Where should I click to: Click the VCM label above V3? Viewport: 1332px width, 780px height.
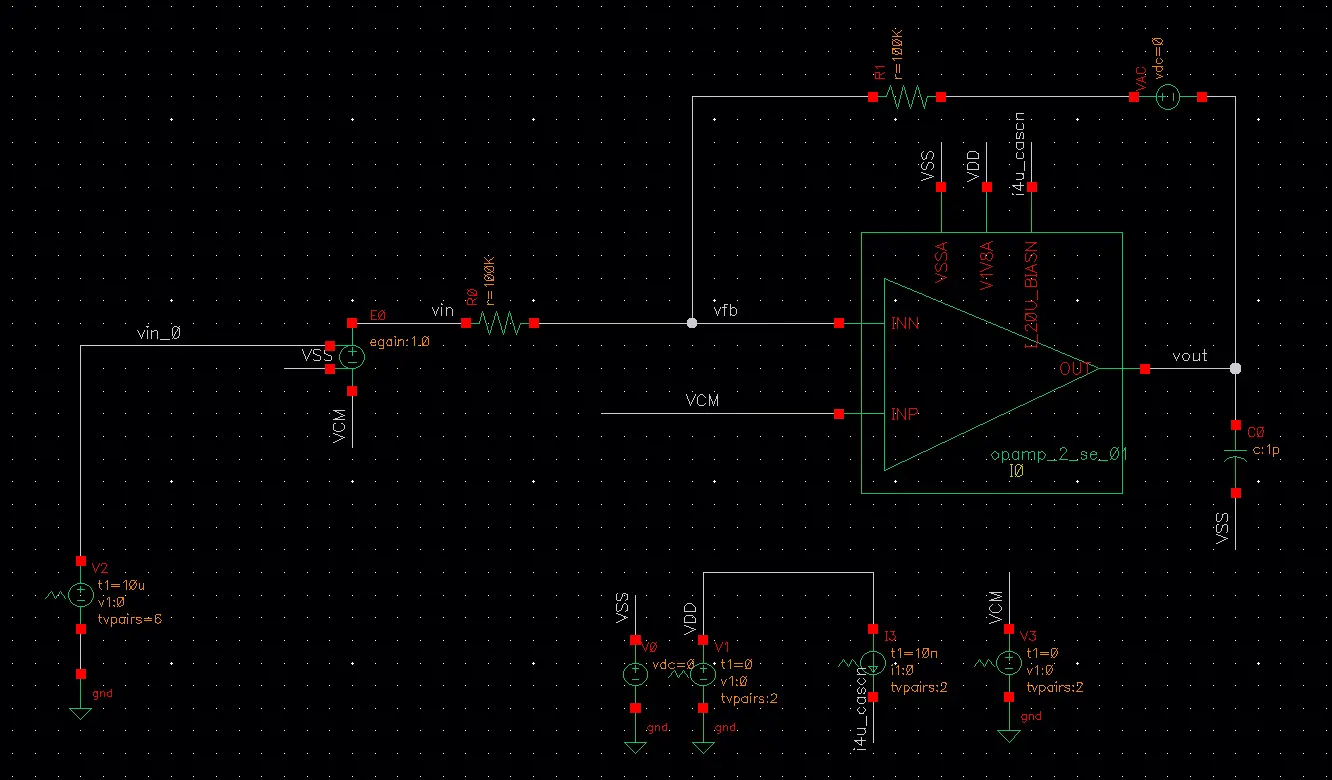[x=996, y=606]
